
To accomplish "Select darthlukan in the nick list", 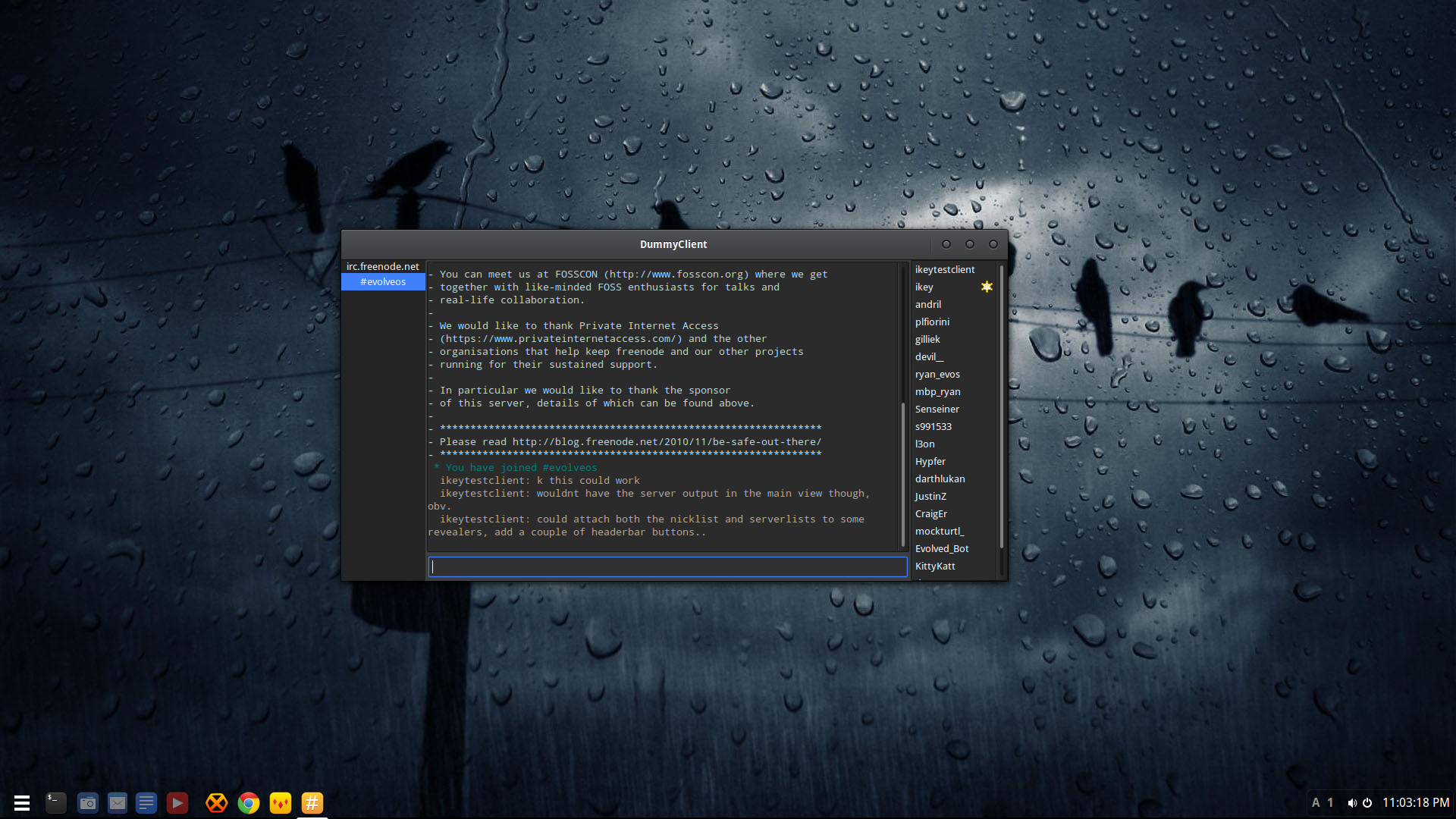I will 954,479.
